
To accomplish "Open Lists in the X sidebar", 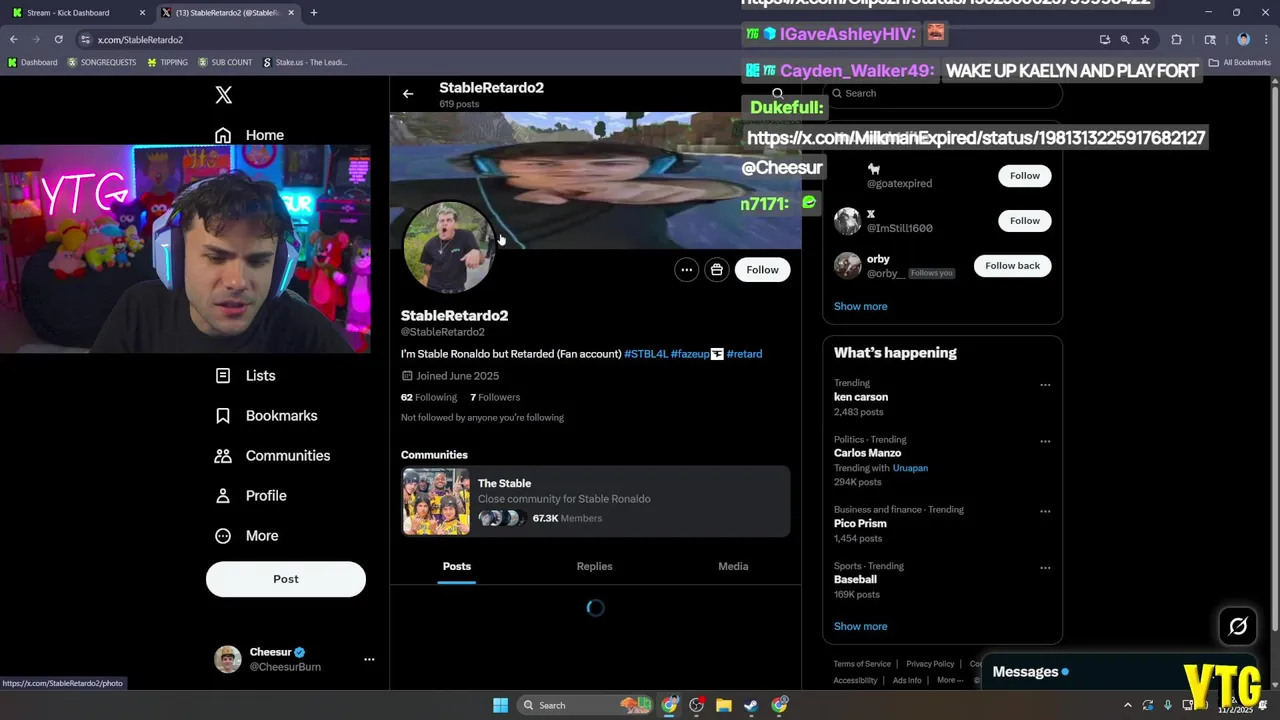I will [x=246, y=376].
